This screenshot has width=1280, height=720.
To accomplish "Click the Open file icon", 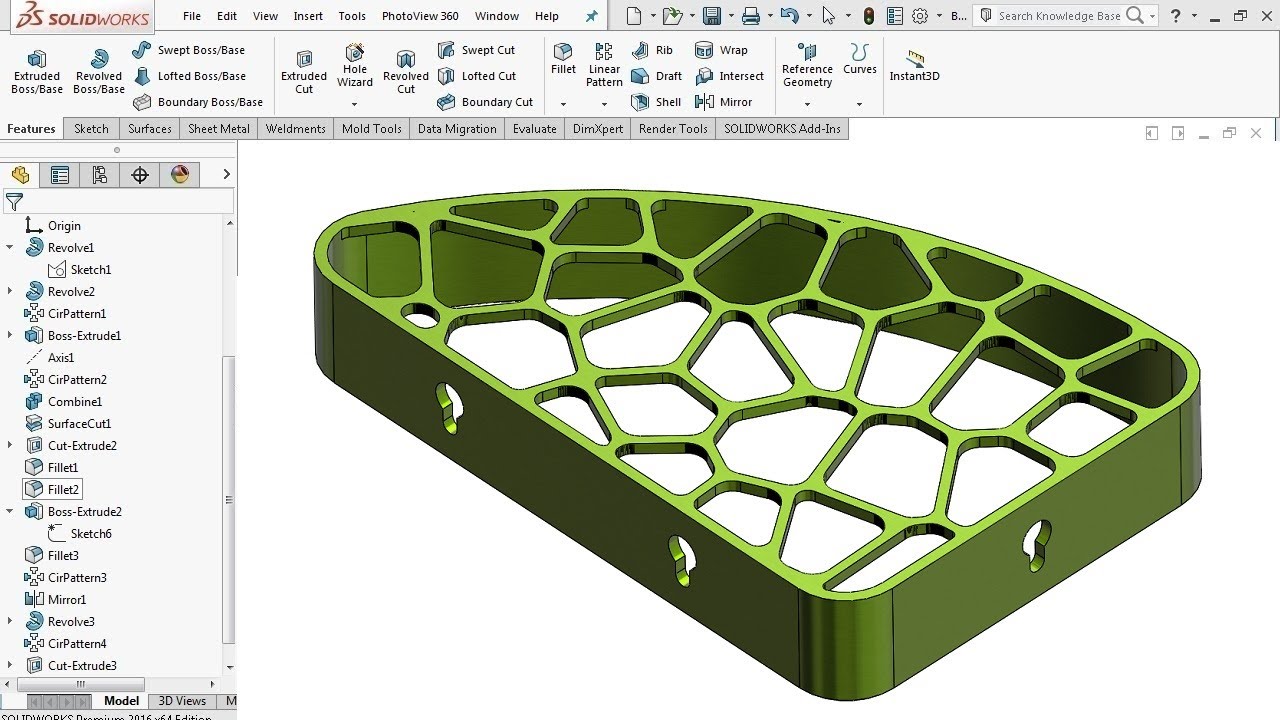I will coord(672,16).
